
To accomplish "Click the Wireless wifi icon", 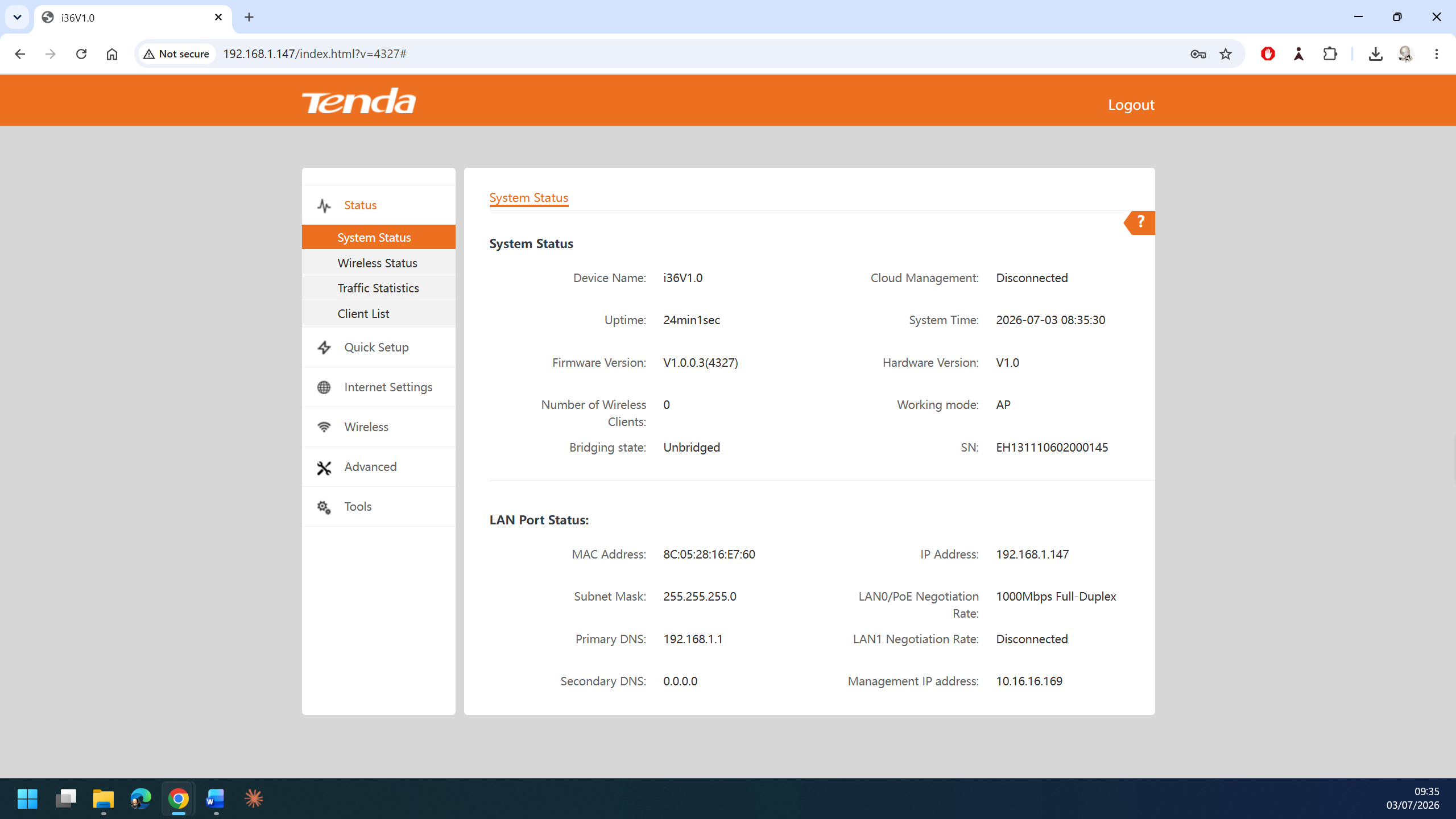I will [x=324, y=427].
